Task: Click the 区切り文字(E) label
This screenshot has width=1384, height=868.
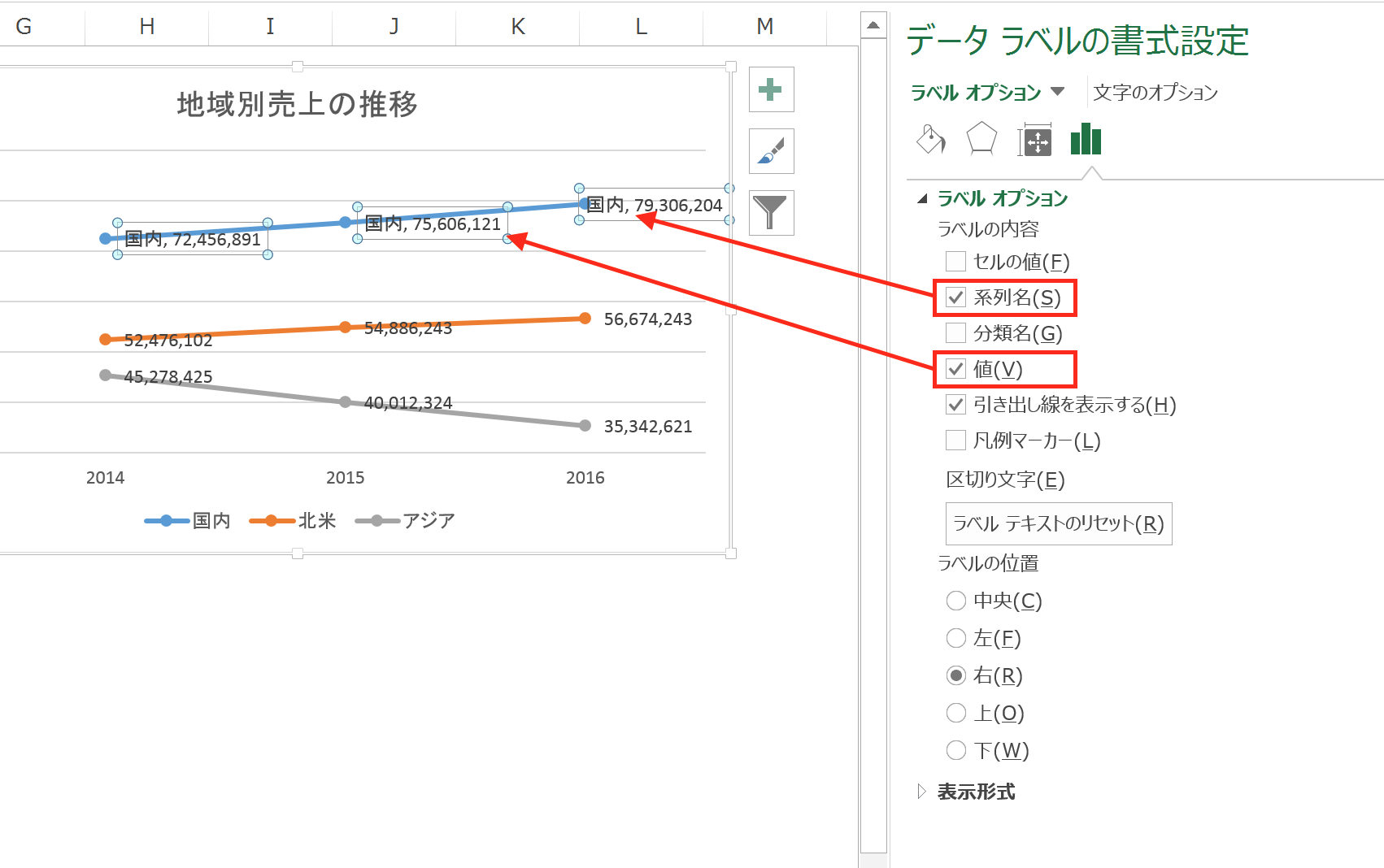Action: [1005, 480]
